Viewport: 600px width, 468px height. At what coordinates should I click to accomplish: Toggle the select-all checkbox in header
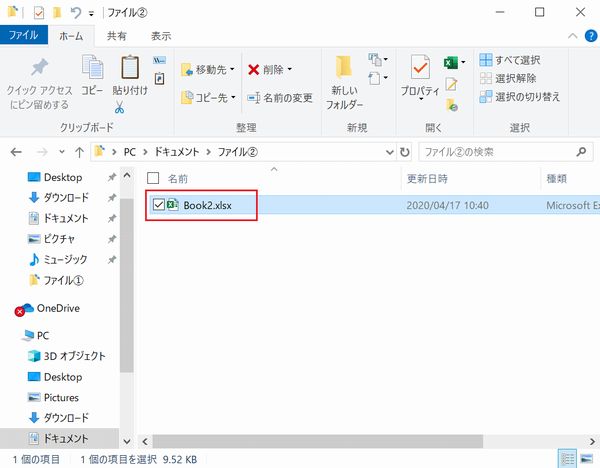click(153, 178)
